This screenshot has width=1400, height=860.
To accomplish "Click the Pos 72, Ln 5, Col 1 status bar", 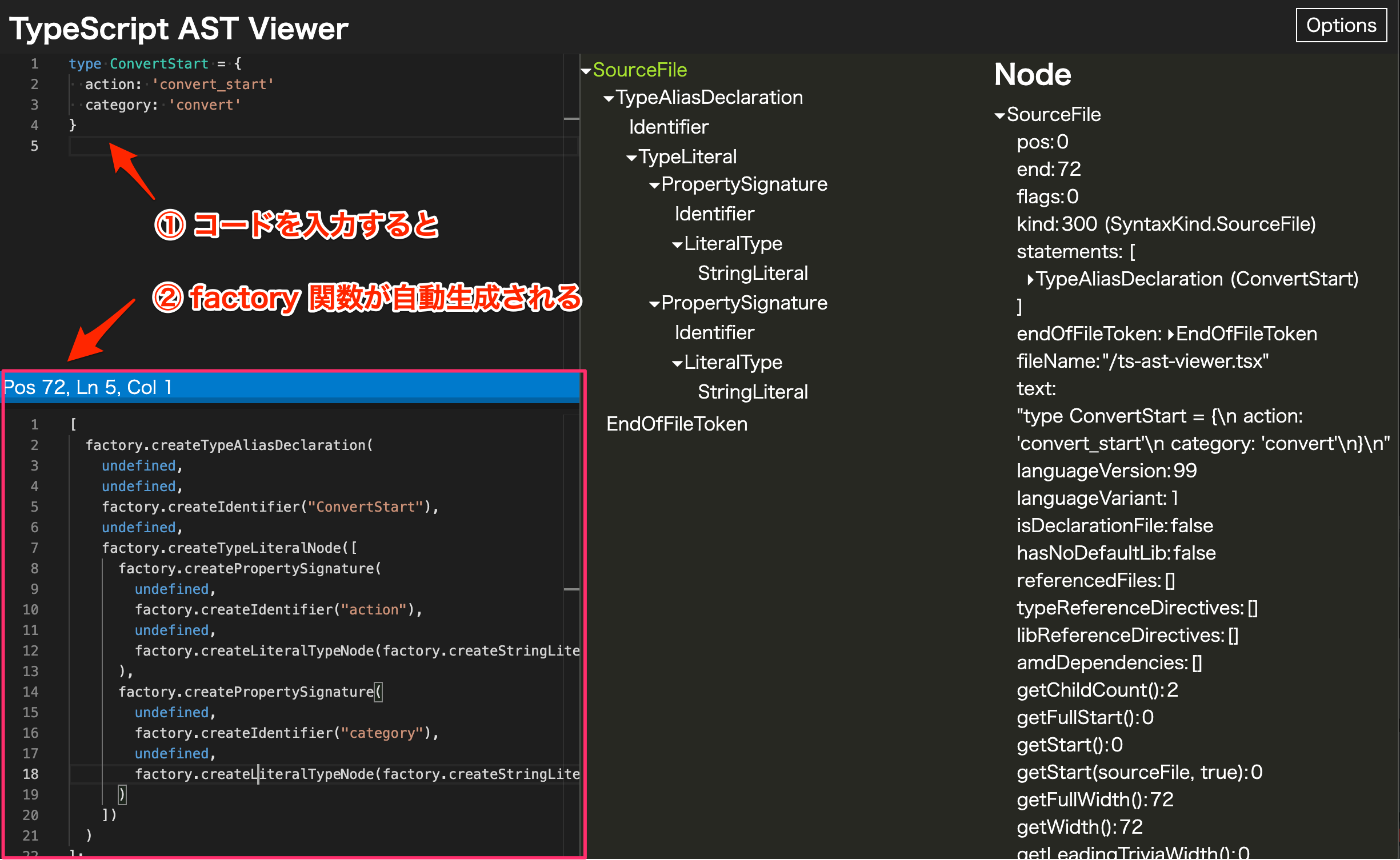I will coord(291,387).
